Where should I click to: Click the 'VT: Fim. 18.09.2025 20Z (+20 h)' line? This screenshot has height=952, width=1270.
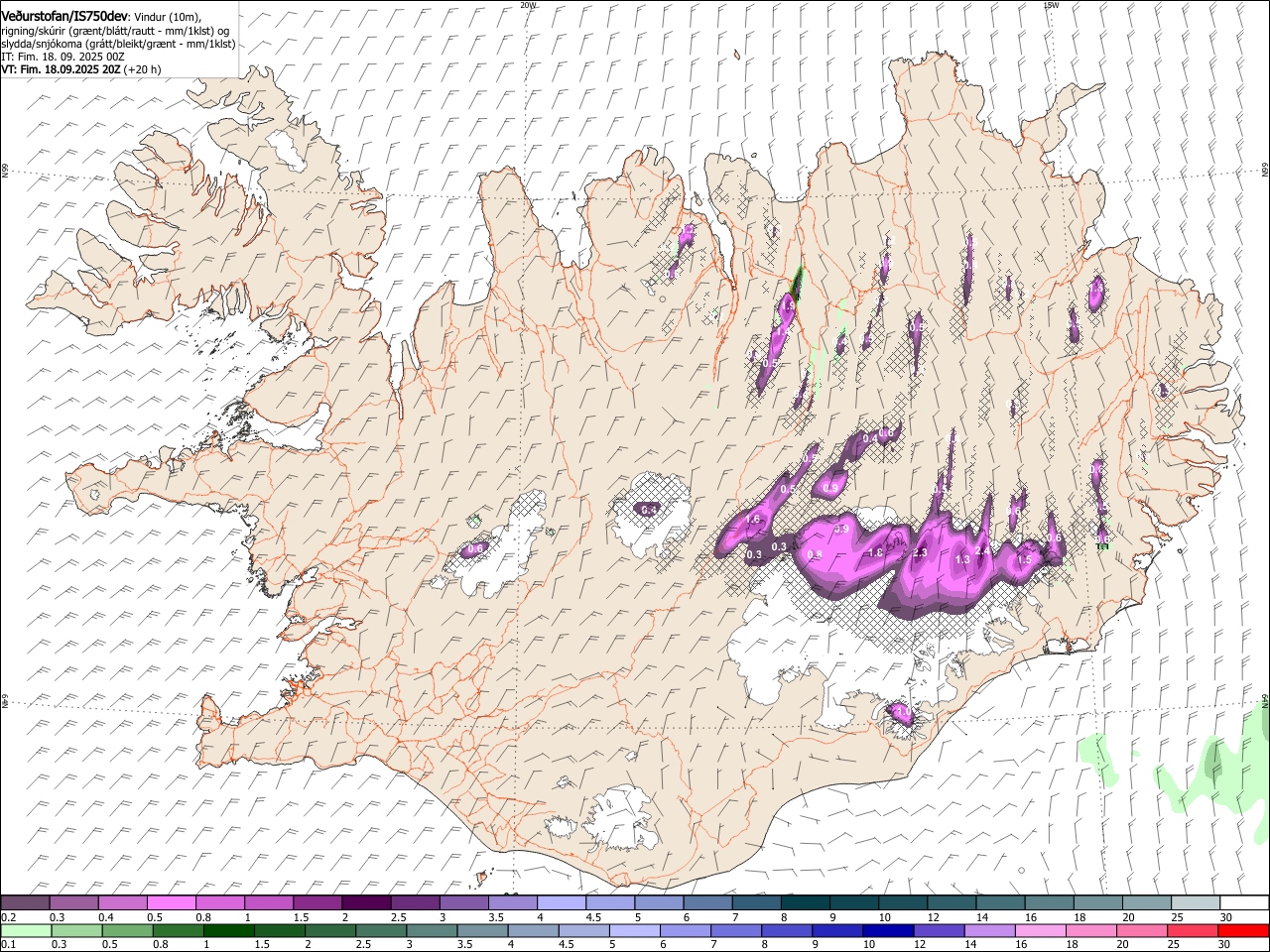point(80,69)
